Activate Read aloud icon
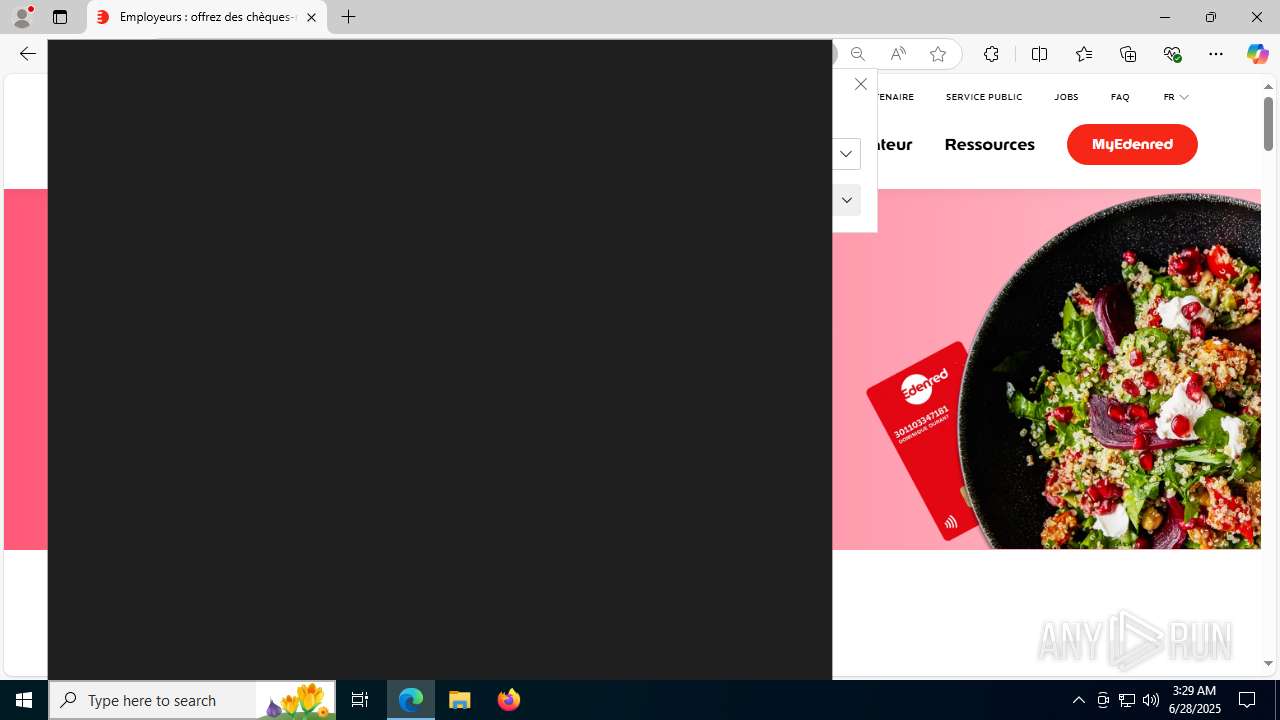Image resolution: width=1280 pixels, height=720 pixels. pyautogui.click(x=898, y=54)
